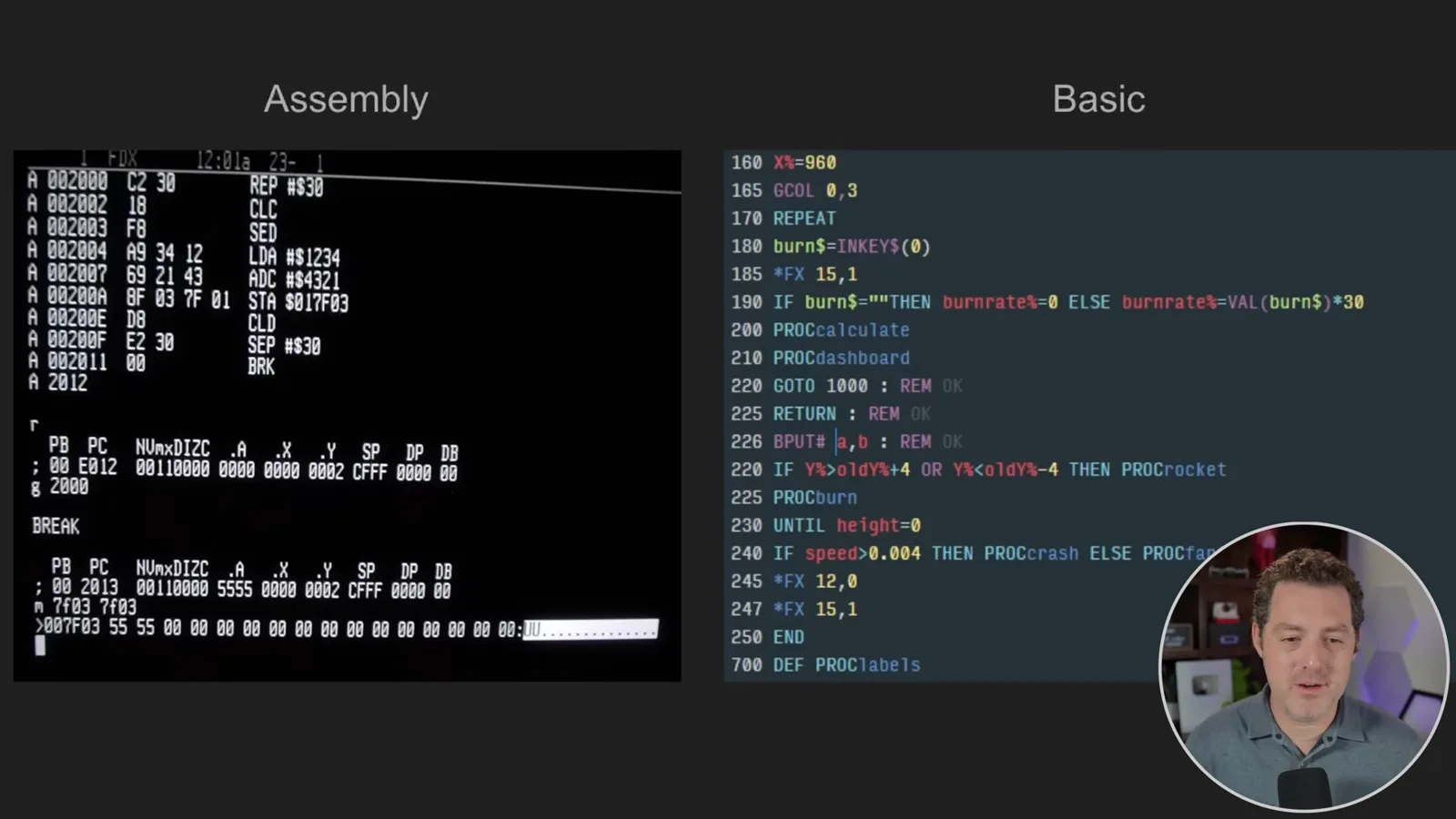Click line "200 PROCcalculate"
The height and width of the screenshot is (819, 1456).
point(820,330)
